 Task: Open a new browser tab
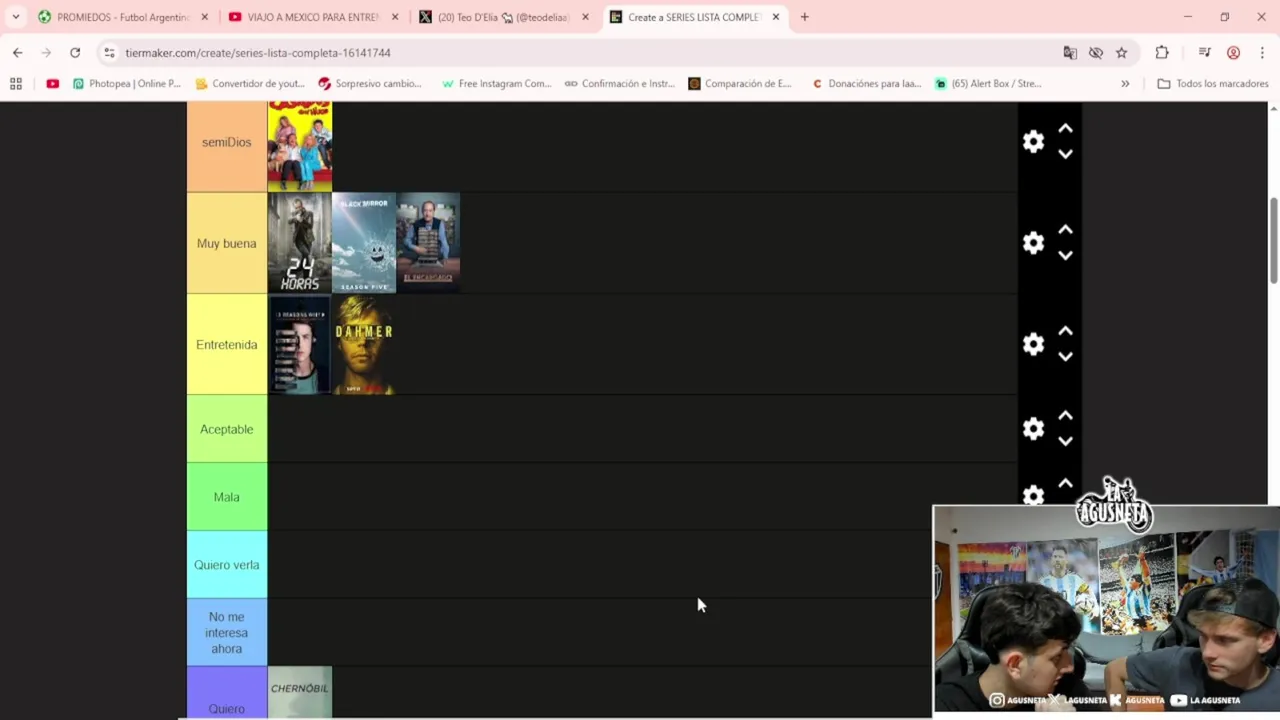point(804,17)
